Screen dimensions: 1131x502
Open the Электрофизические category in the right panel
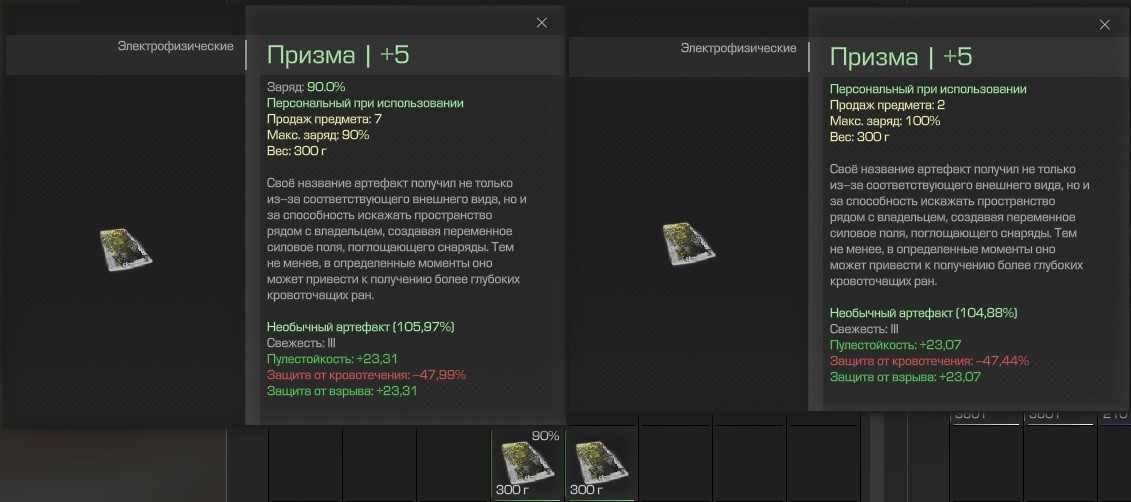[739, 48]
